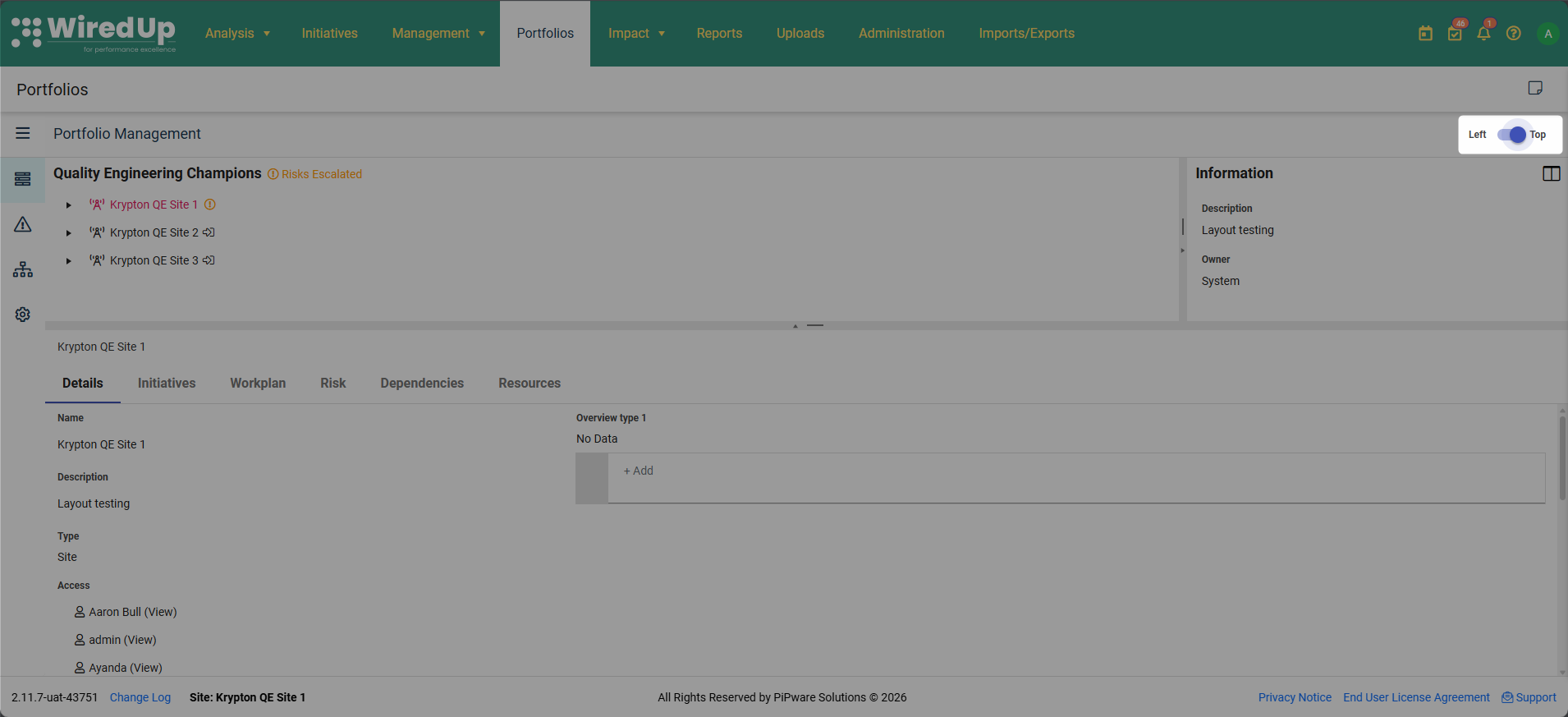
Task: Switch to the Risk tab
Action: [x=333, y=384]
